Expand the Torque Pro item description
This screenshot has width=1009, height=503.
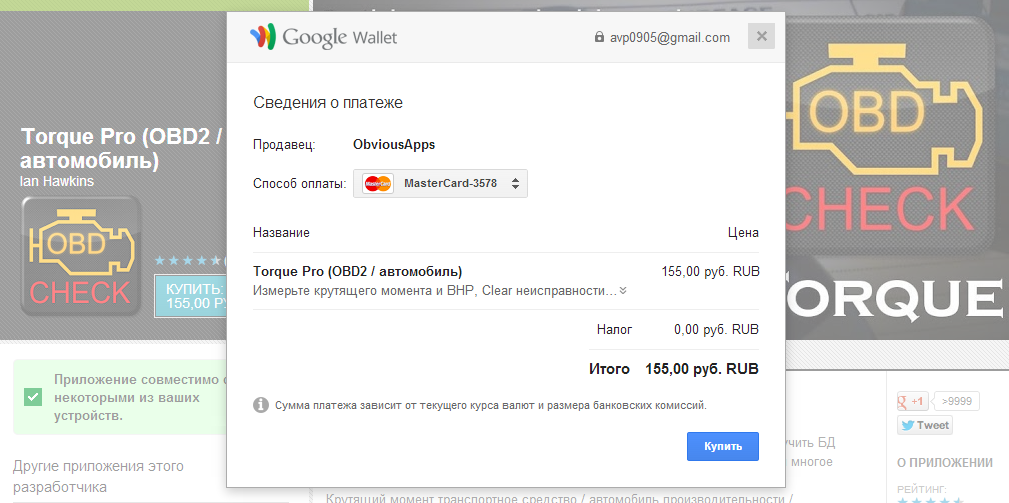pos(623,291)
